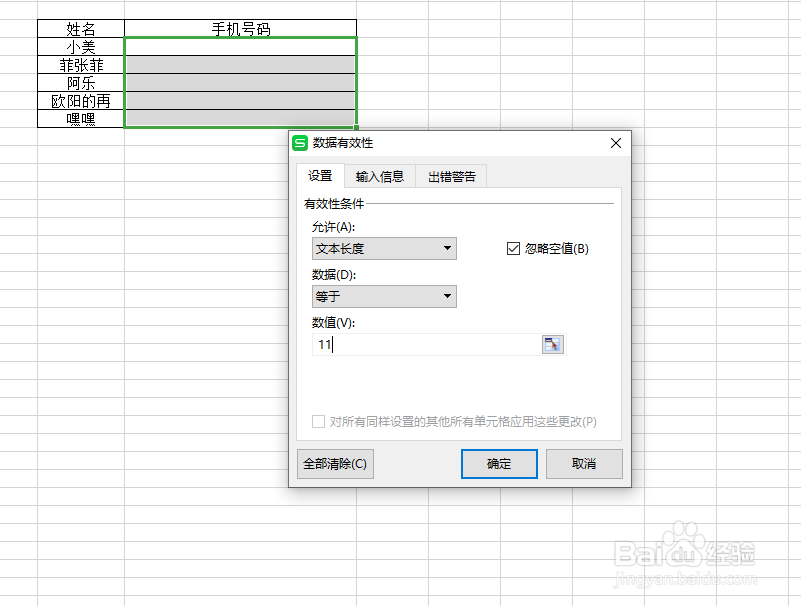Screen dimensions: 801x606
Task: Select the 设置 tab
Action: pos(320,175)
